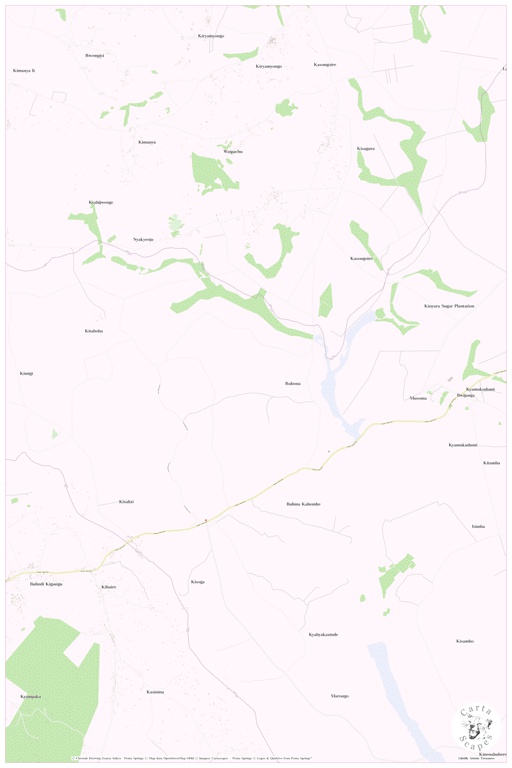The width and height of the screenshot is (512, 768).
Task: Select the Bwijanga town label
Action: 465,395
